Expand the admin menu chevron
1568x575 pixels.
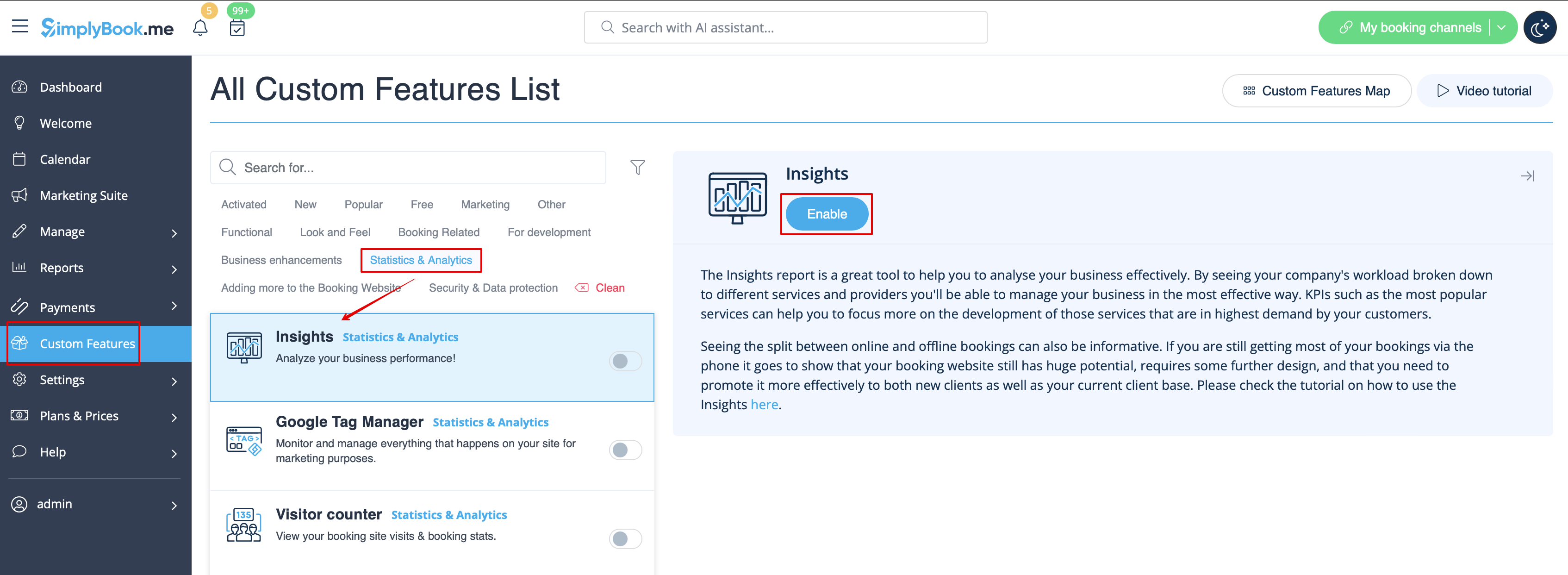(x=174, y=506)
